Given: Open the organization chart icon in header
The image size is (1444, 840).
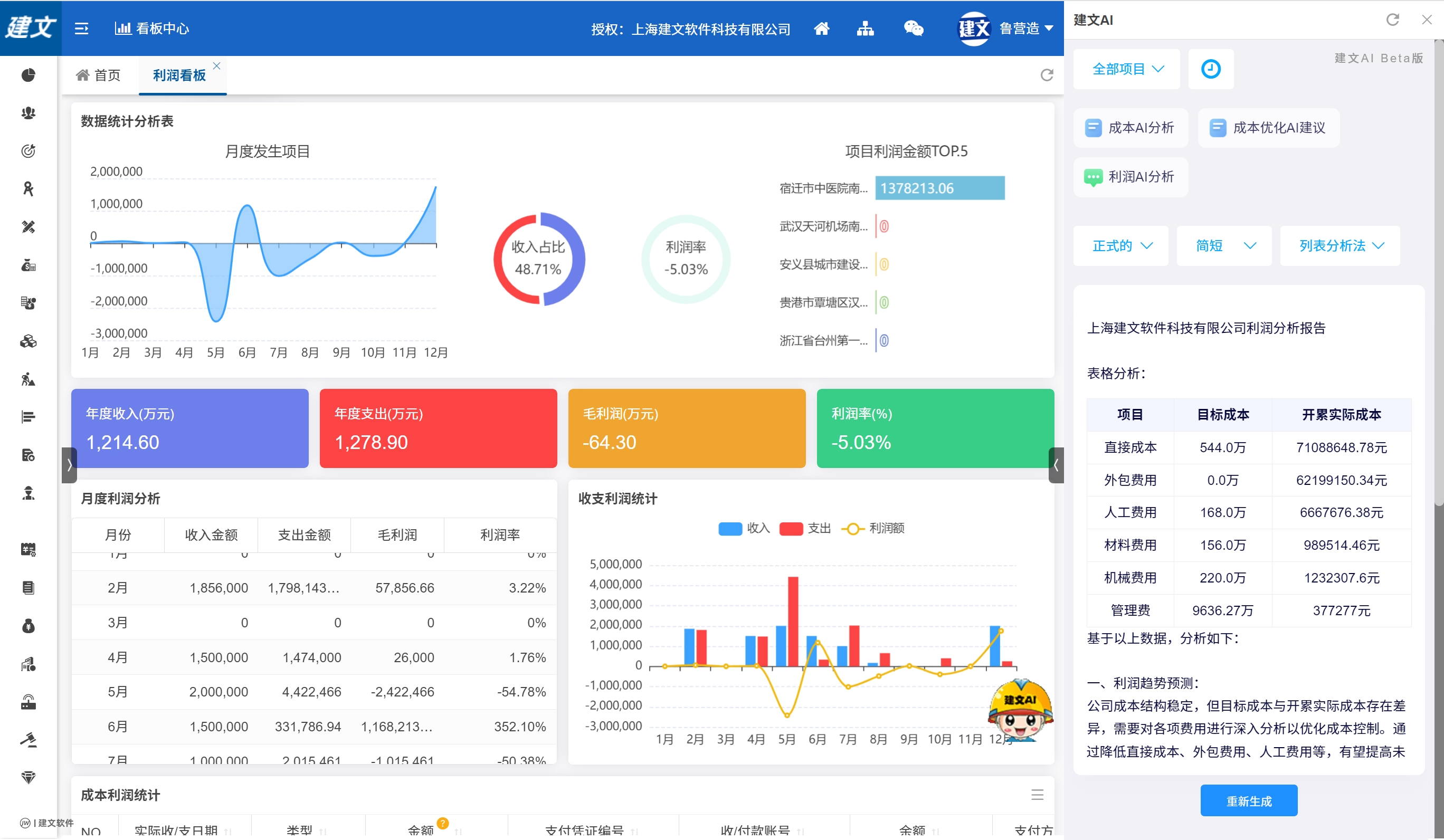Looking at the screenshot, I should (864, 28).
